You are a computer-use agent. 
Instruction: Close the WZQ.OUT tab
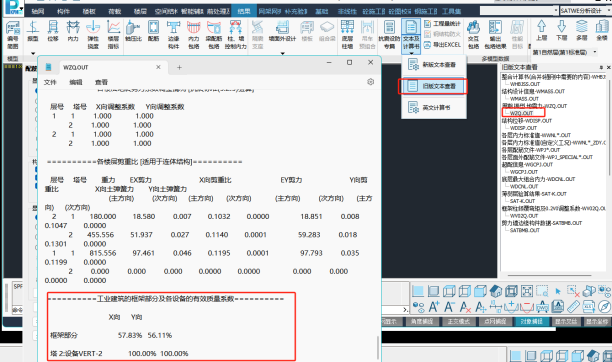click(x=158, y=67)
